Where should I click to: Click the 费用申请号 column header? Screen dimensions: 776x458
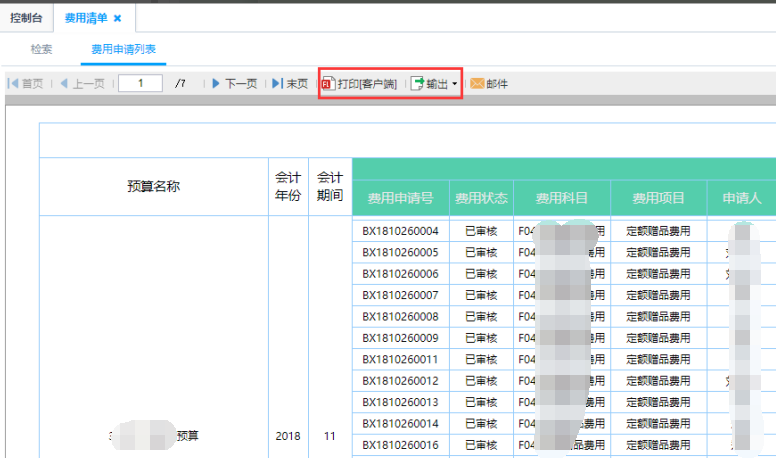coord(400,198)
